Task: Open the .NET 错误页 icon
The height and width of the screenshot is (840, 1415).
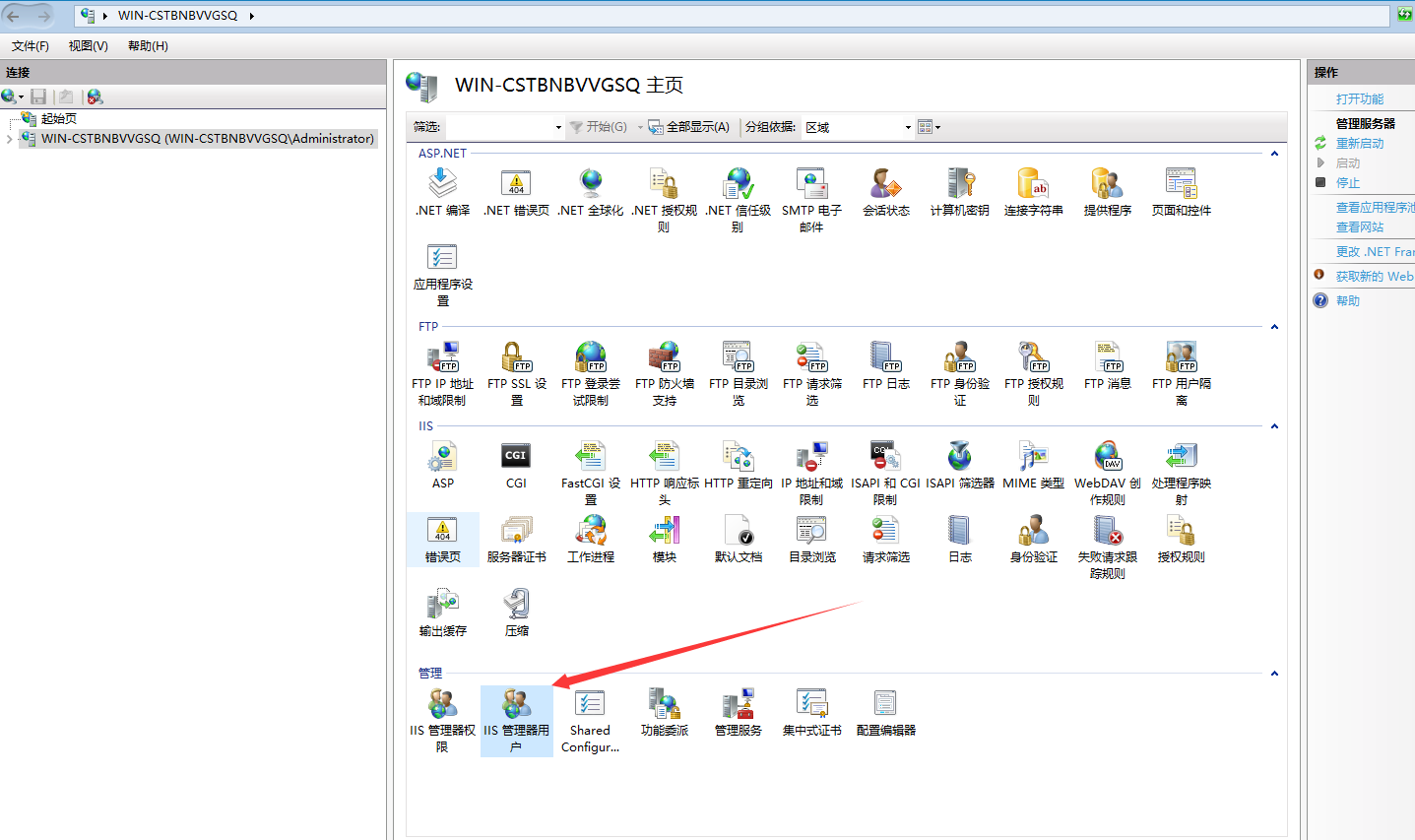Action: click(517, 191)
